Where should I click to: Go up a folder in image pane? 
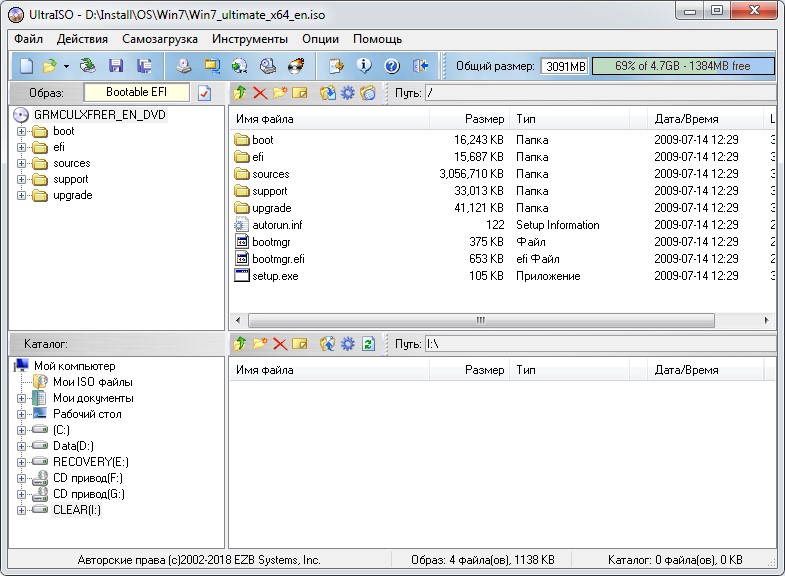[240, 93]
